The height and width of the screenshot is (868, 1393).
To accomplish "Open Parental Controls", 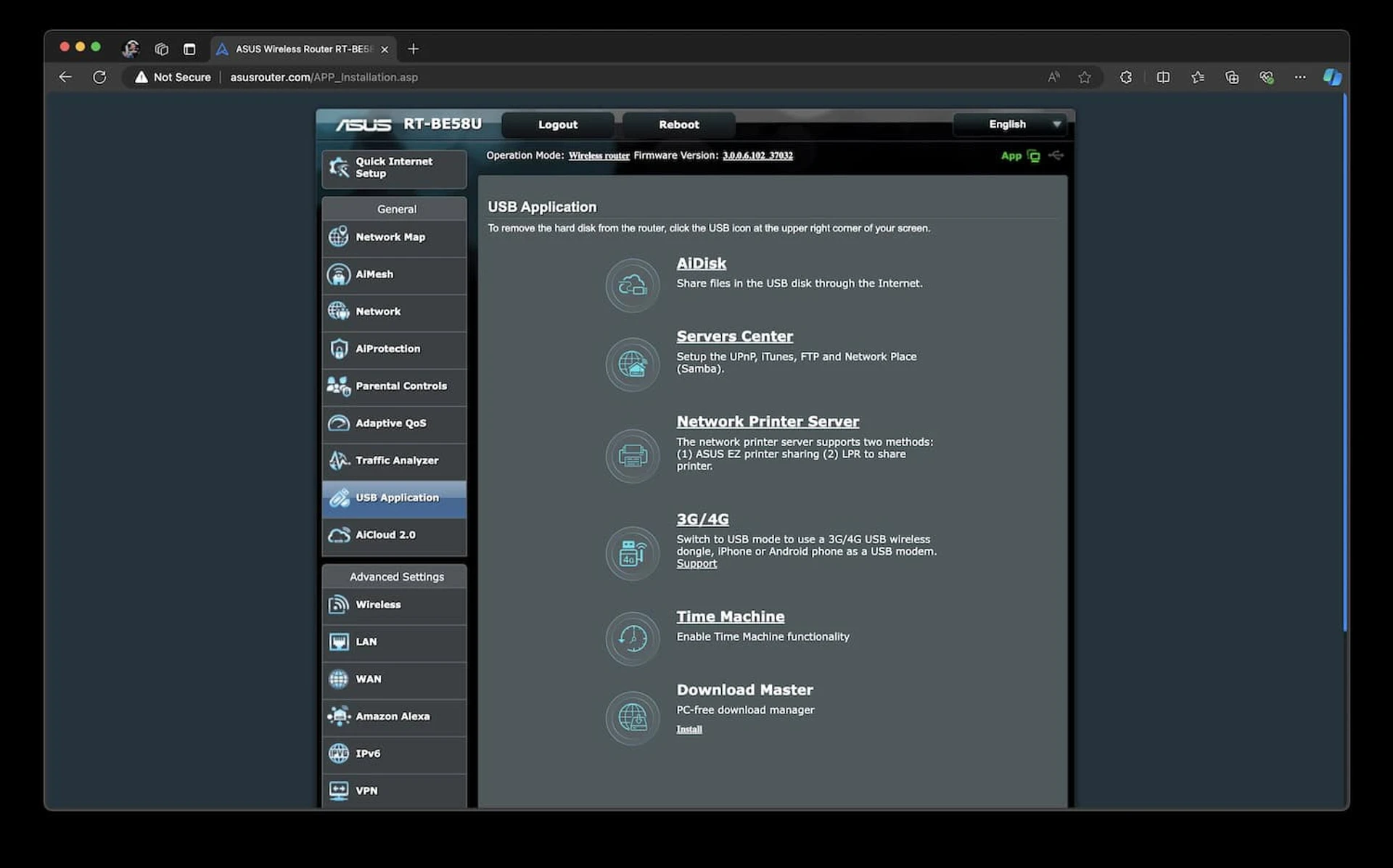I will [394, 387].
